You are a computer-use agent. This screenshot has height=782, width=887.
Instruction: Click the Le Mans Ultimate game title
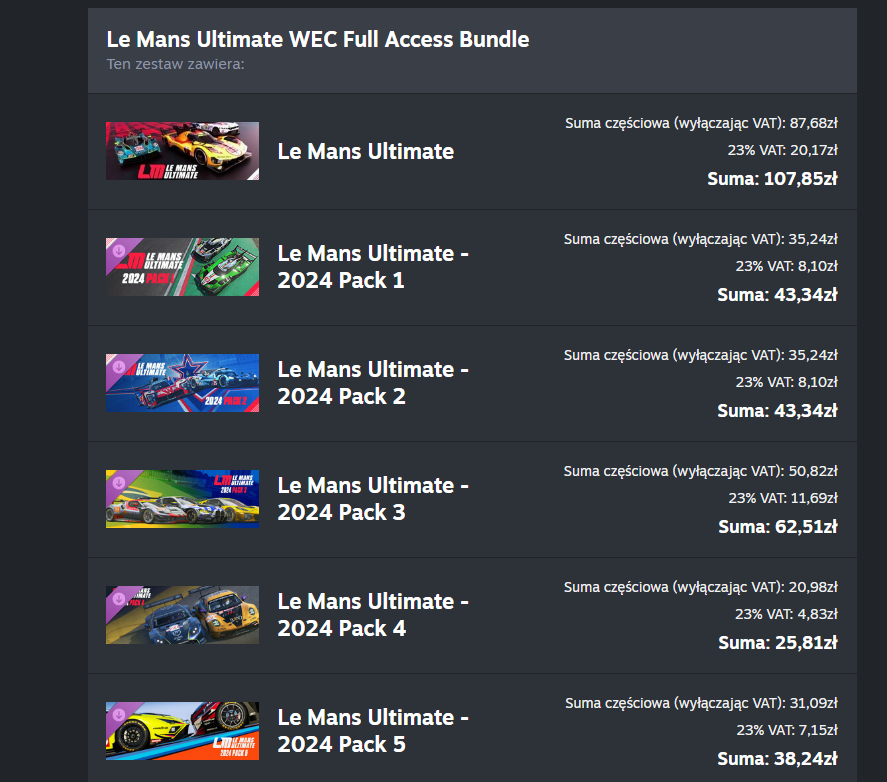coord(365,151)
